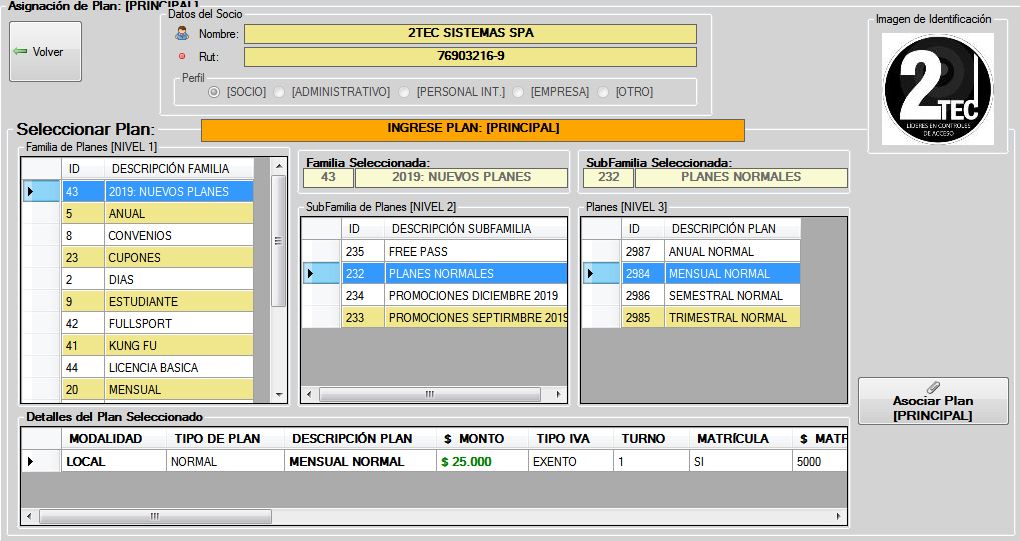
Task: Click the EXENTO cell in details row
Action: click(570, 462)
